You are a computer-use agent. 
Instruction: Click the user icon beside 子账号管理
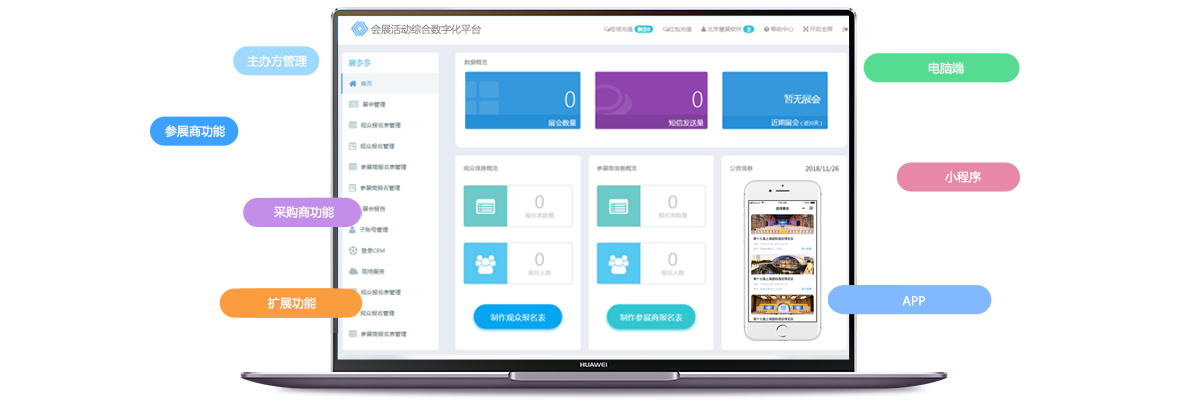[x=353, y=229]
